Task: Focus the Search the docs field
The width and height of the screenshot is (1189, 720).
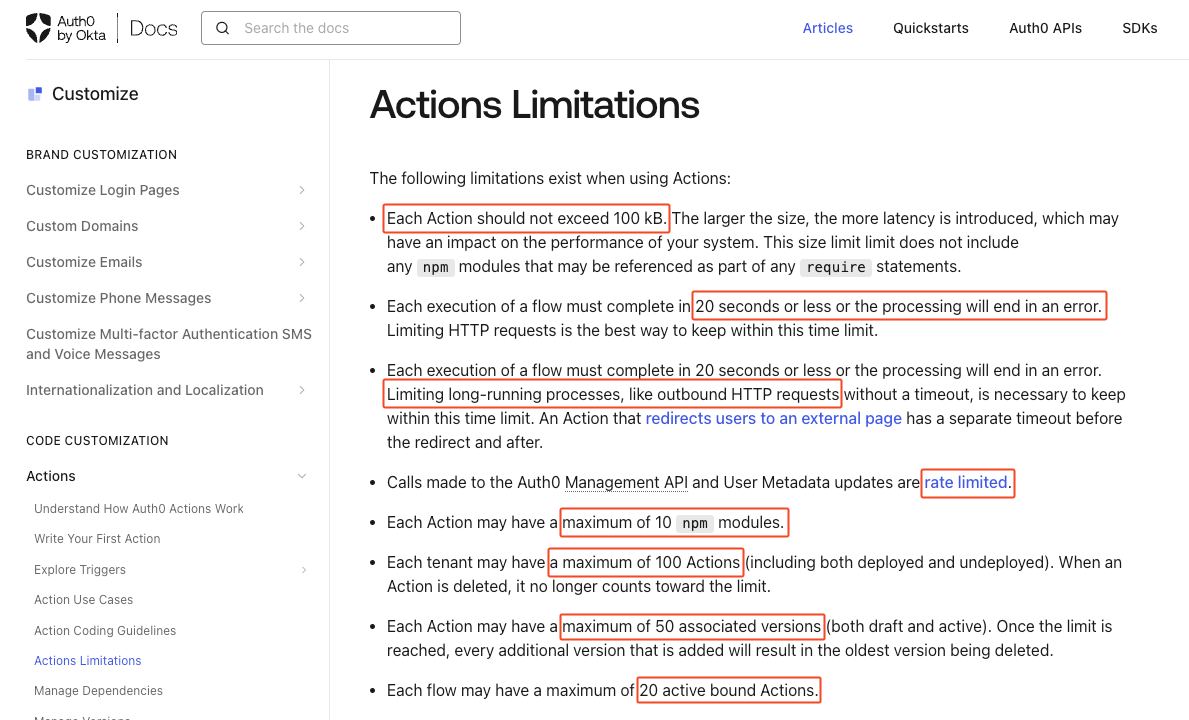Action: [331, 28]
